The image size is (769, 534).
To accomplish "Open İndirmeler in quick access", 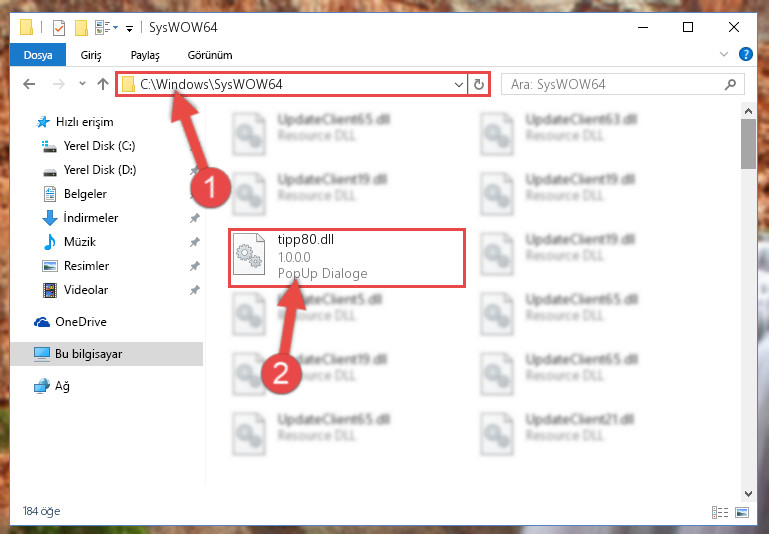I will [91, 218].
